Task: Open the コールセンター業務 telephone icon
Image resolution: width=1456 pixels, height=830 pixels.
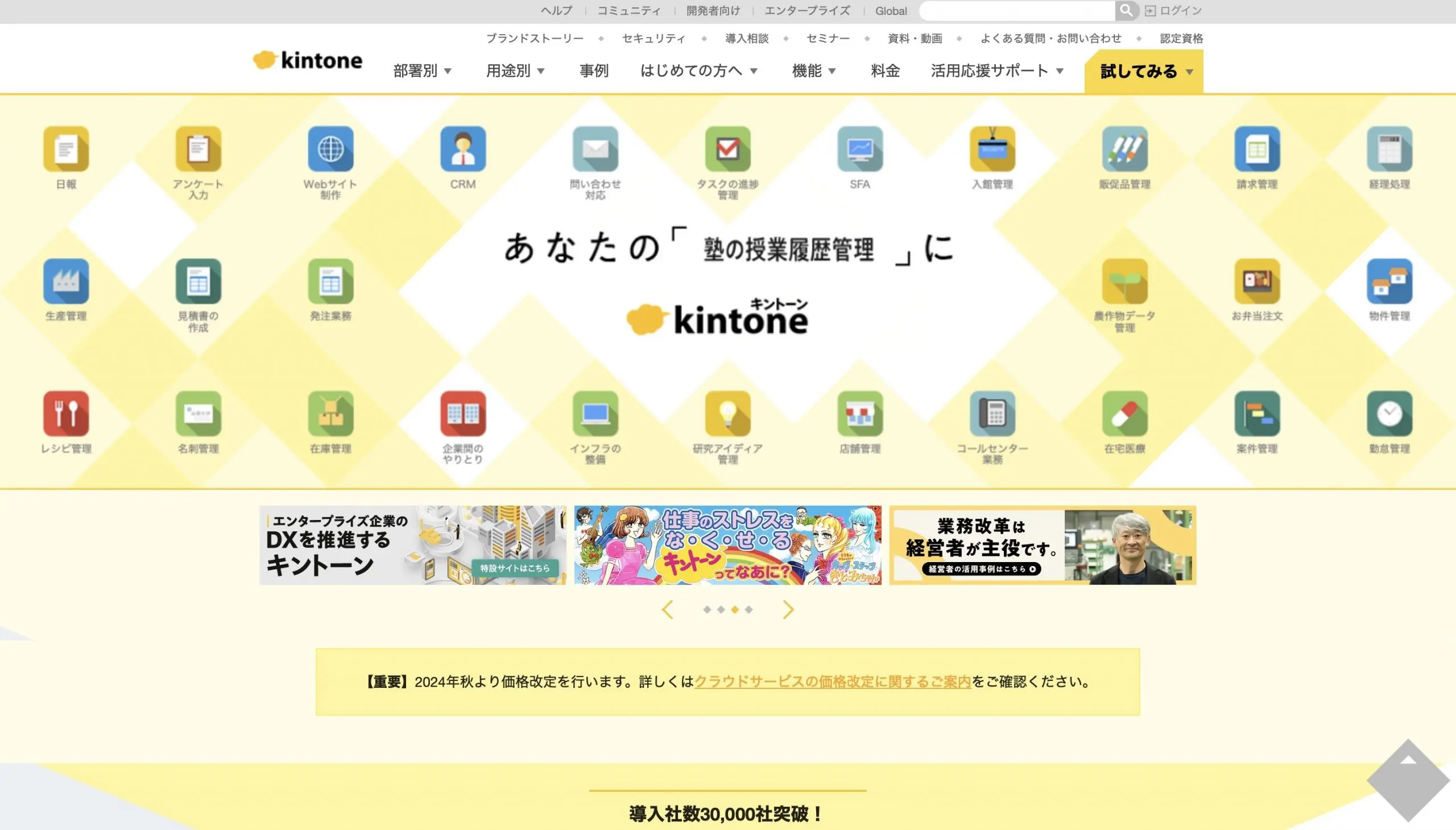Action: [992, 413]
